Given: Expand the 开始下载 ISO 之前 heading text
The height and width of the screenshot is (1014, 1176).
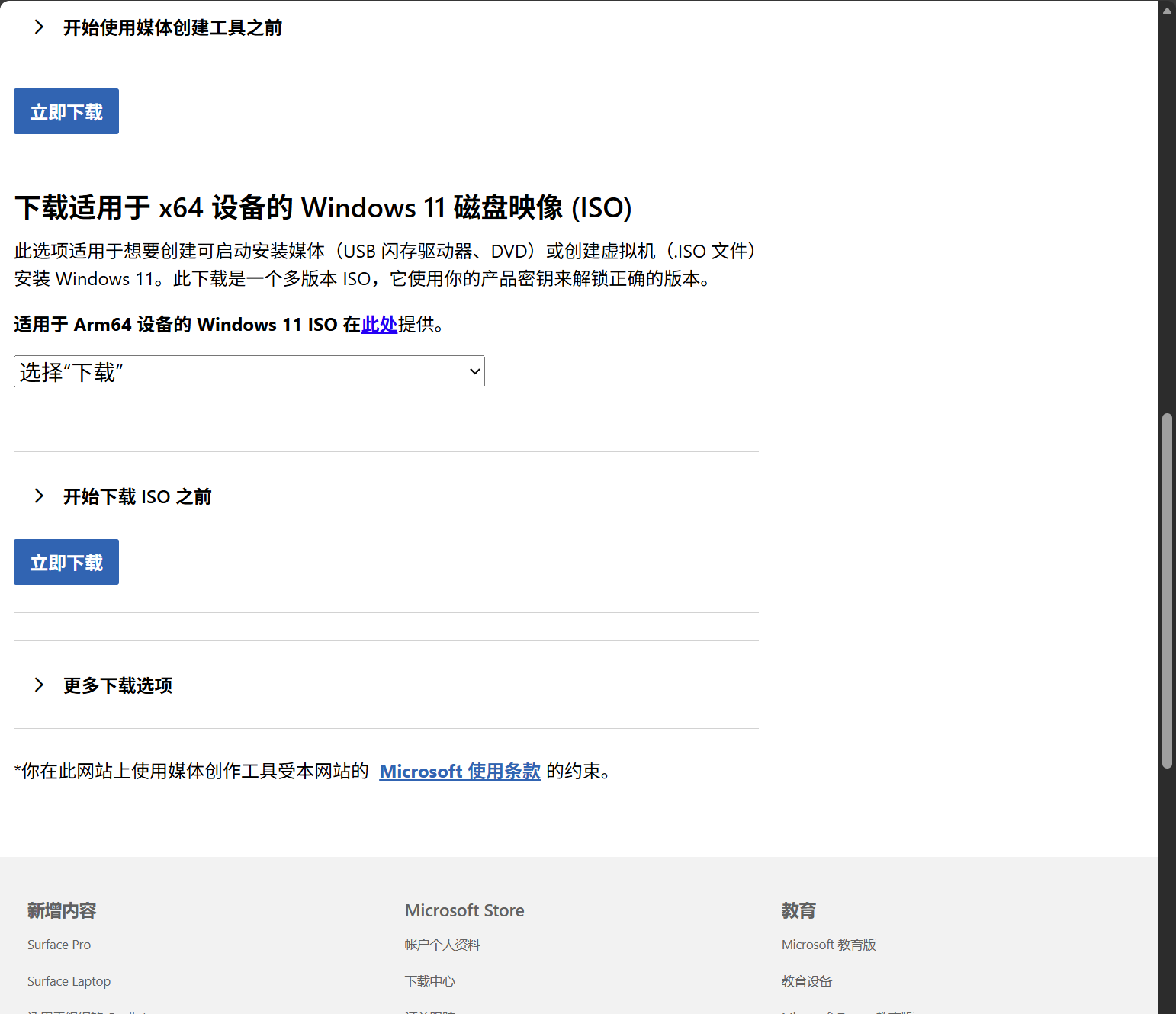Looking at the screenshot, I should coord(137,497).
